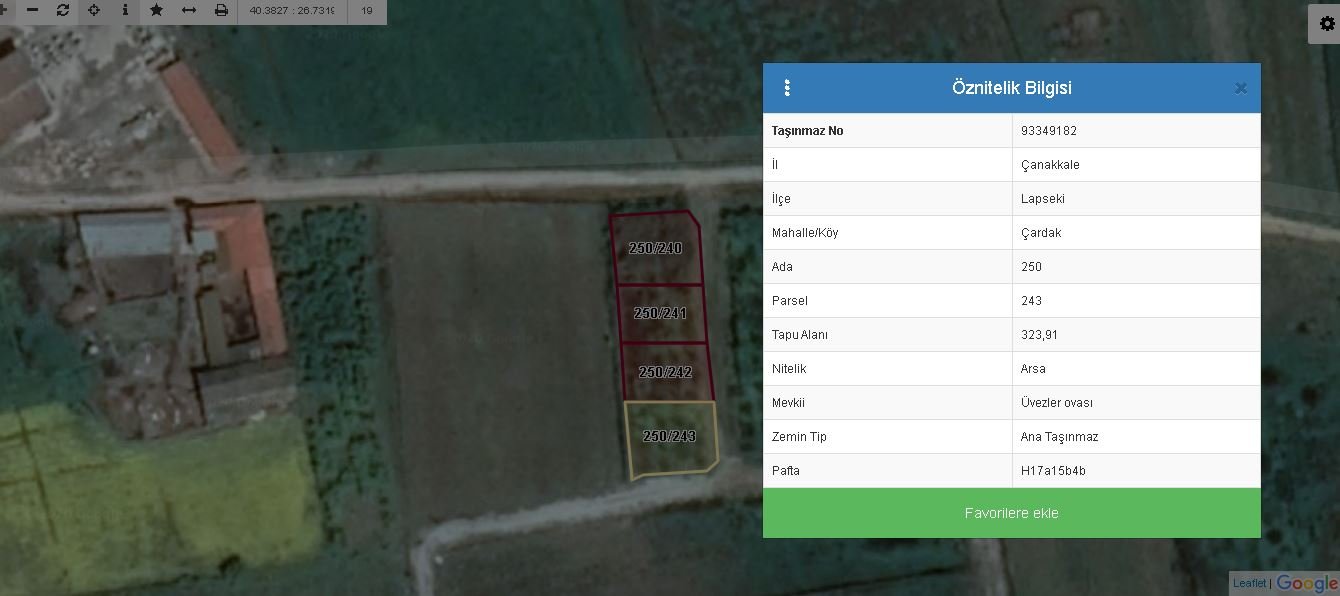Click the zoom out minus icon
1340x596 pixels.
[x=33, y=10]
